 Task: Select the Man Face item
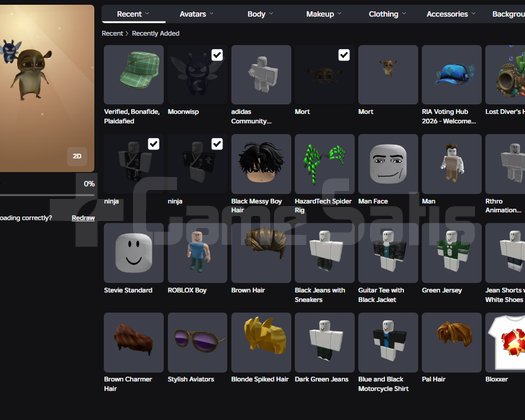pos(388,164)
